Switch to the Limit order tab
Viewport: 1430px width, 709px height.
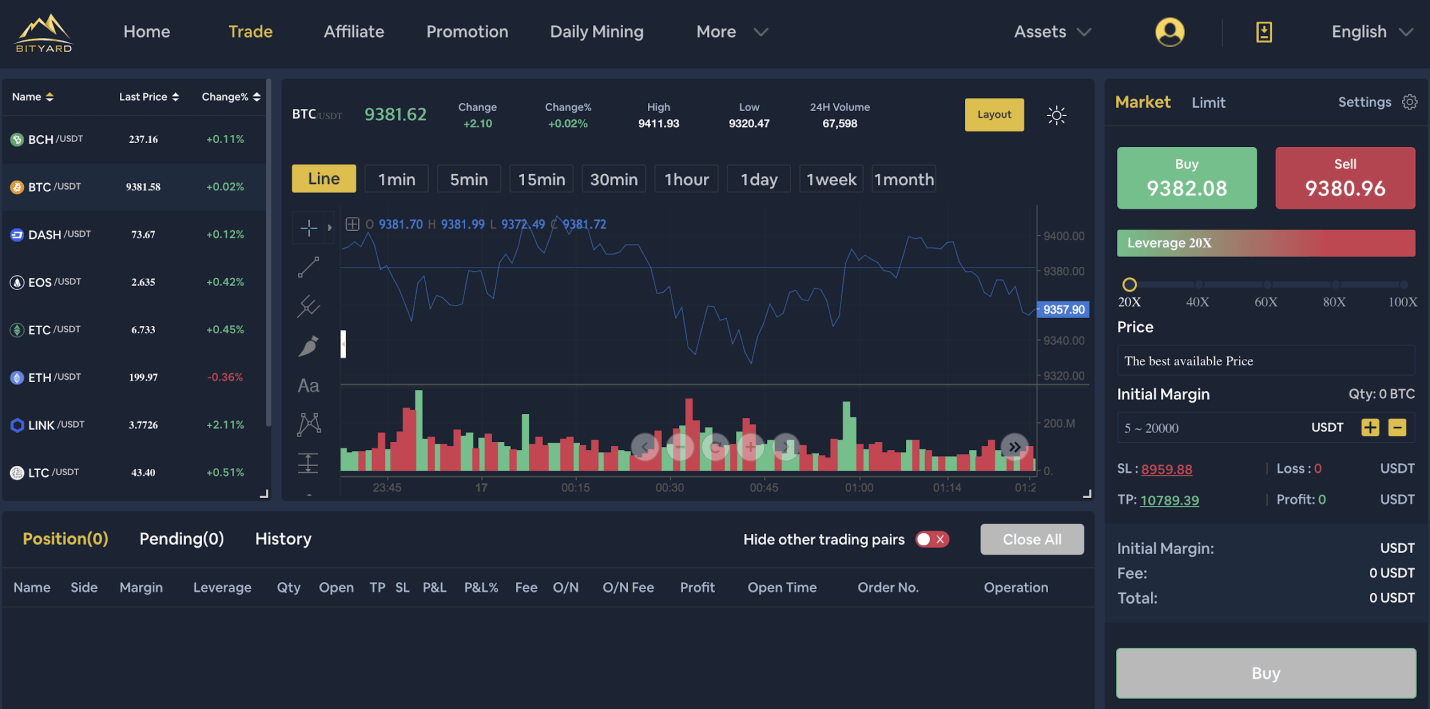point(1208,103)
